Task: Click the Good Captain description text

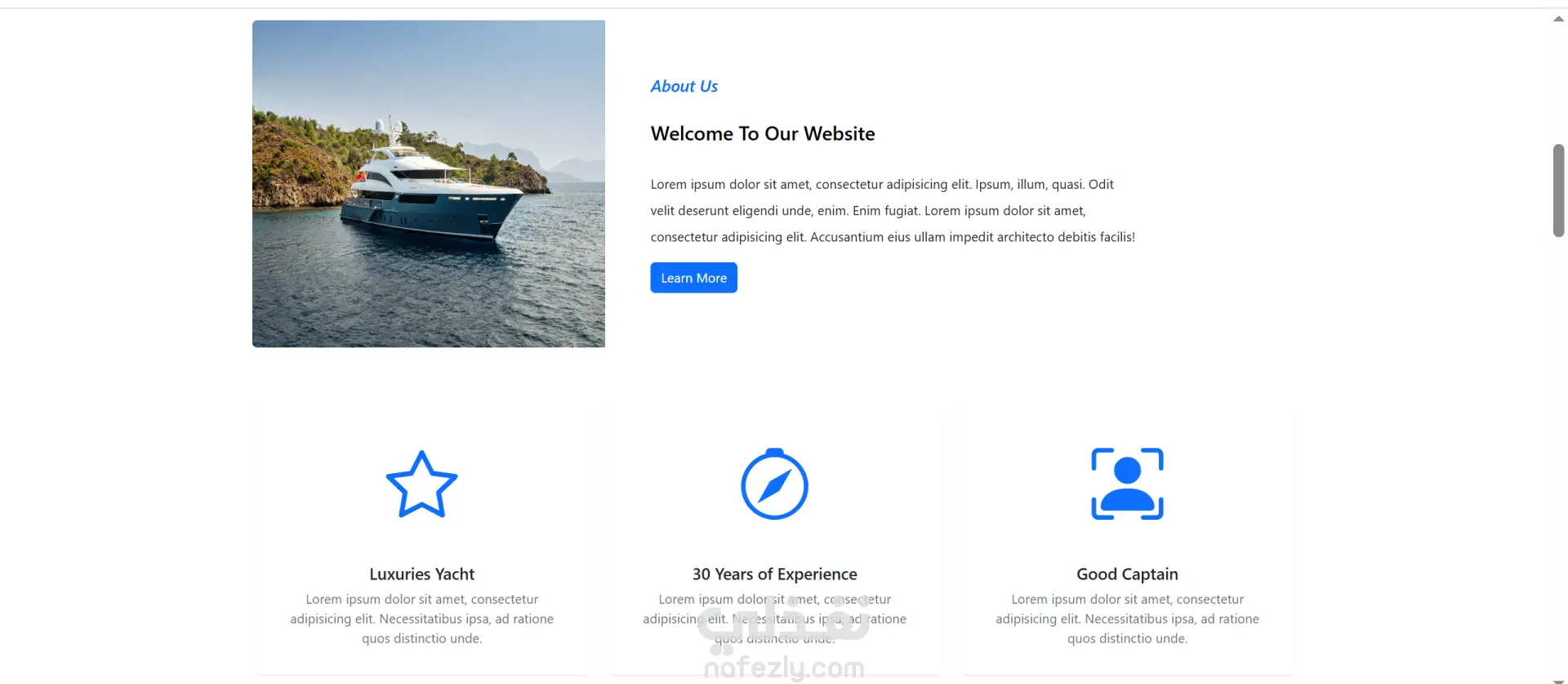Action: [1127, 619]
